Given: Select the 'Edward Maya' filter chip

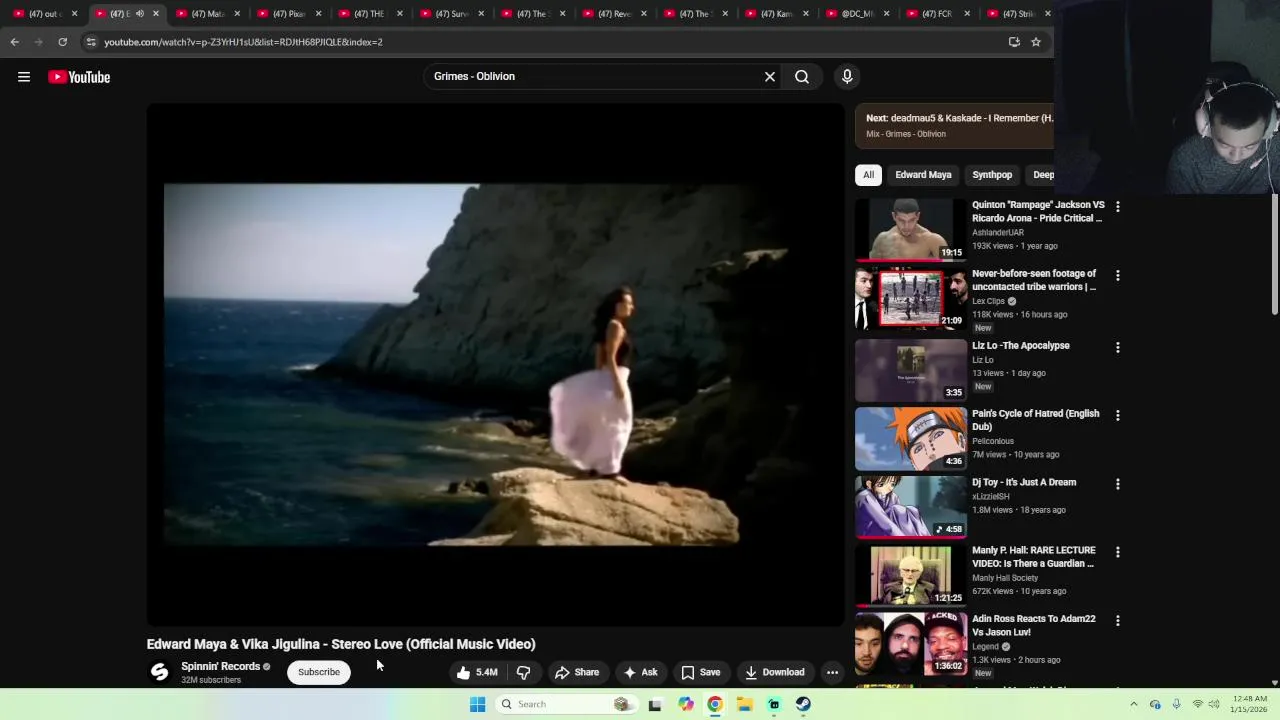Looking at the screenshot, I should click(x=923, y=175).
